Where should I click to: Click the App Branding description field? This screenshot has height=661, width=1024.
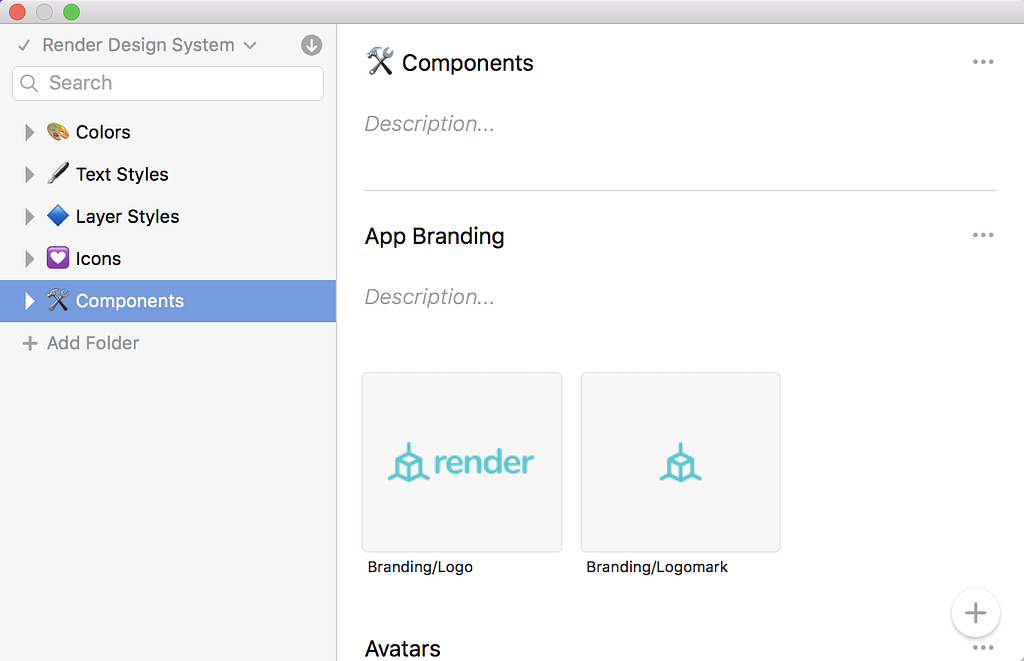pyautogui.click(x=429, y=297)
